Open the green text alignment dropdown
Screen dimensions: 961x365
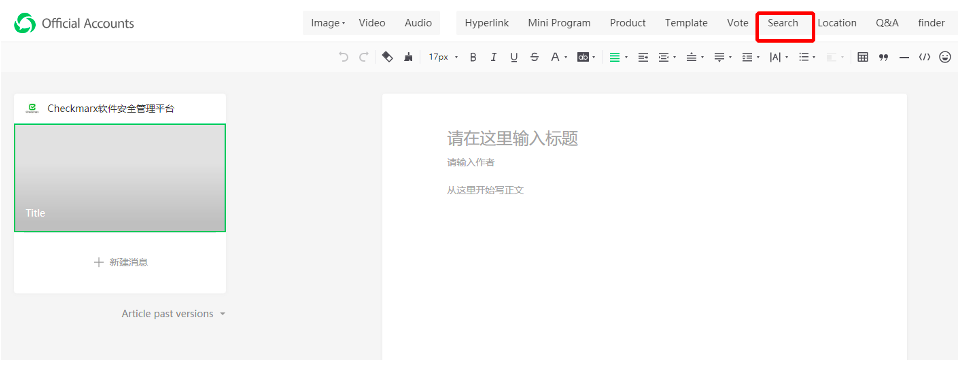pyautogui.click(x=618, y=57)
